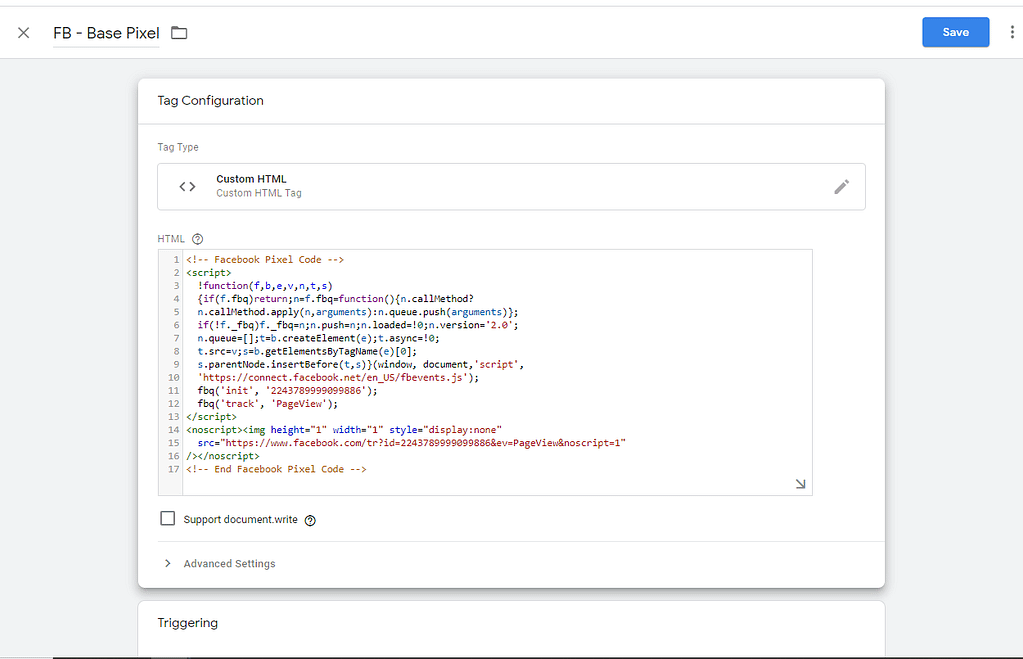Viewport: 1023px width, 659px height.
Task: Click the opening <script> tag on line 2
Action: pos(209,272)
